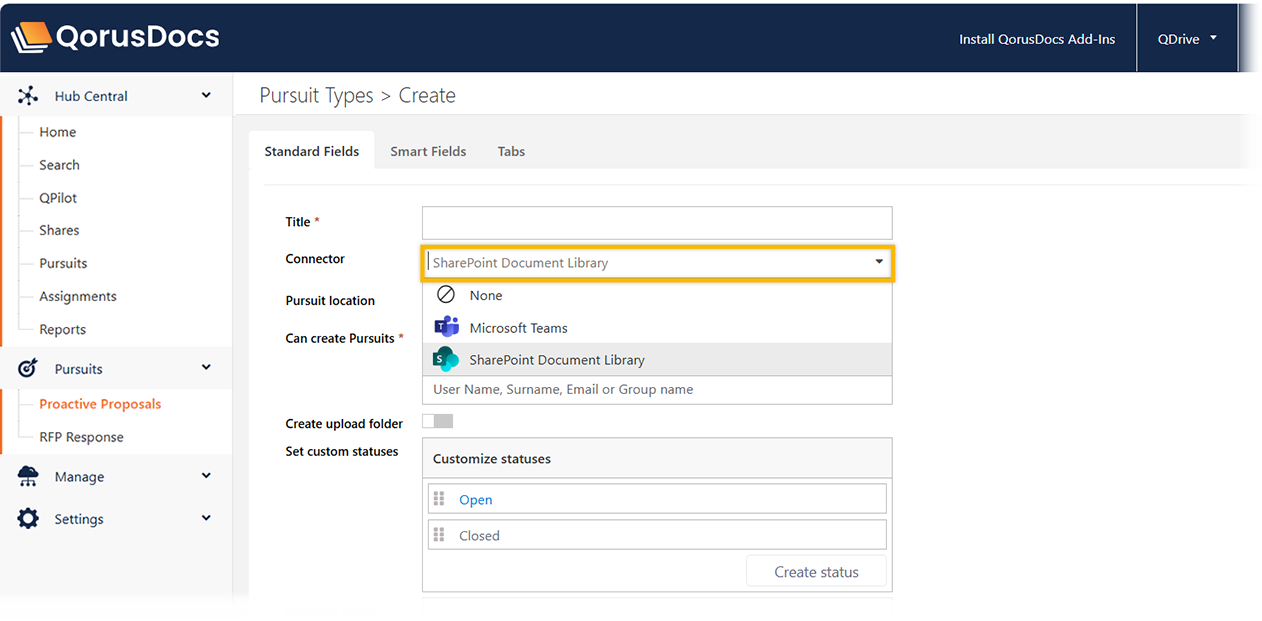The image size is (1262, 621).
Task: Expand the Manage section chevron
Action: pos(206,476)
